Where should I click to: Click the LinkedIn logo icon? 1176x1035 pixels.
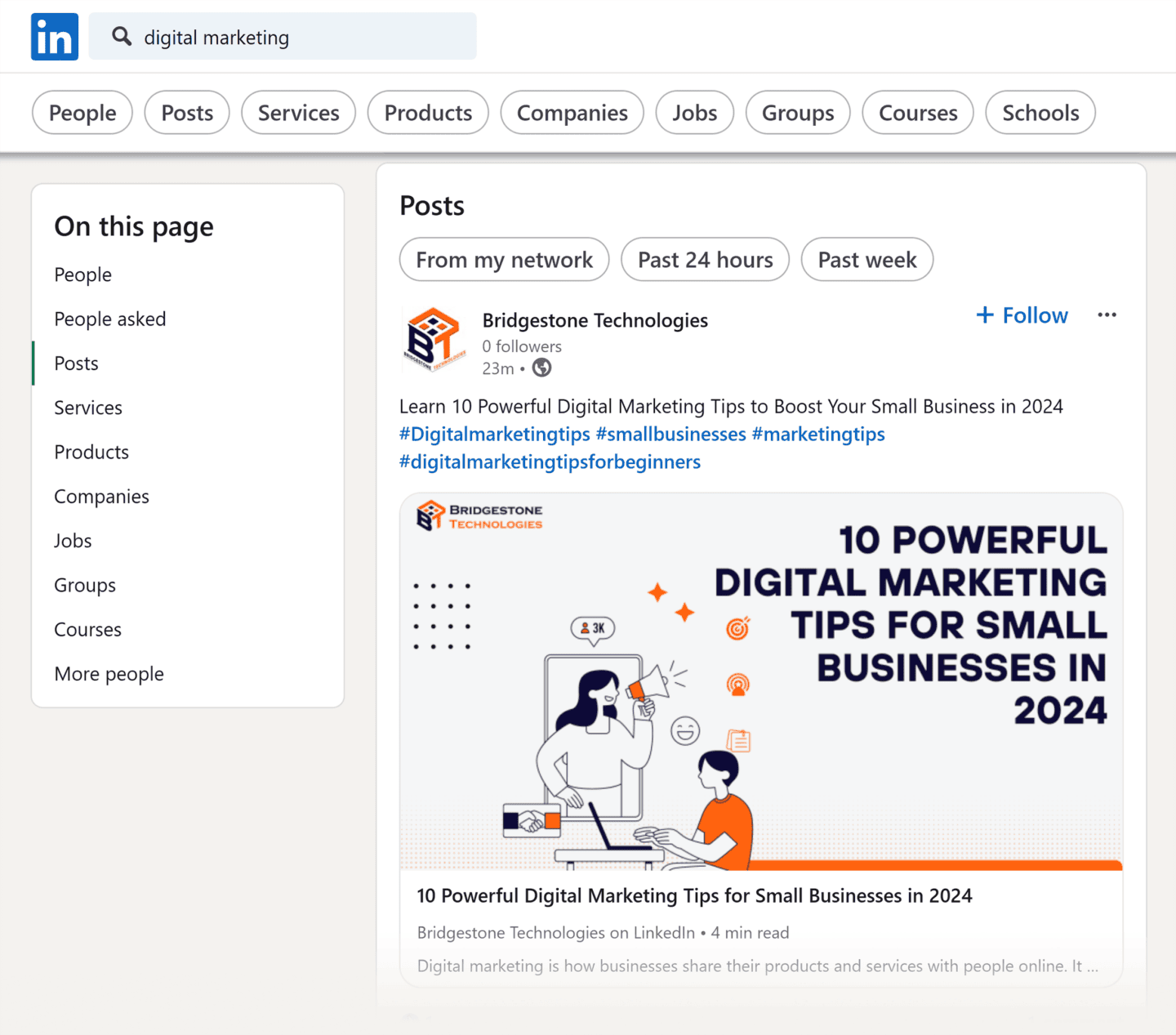coord(54,36)
